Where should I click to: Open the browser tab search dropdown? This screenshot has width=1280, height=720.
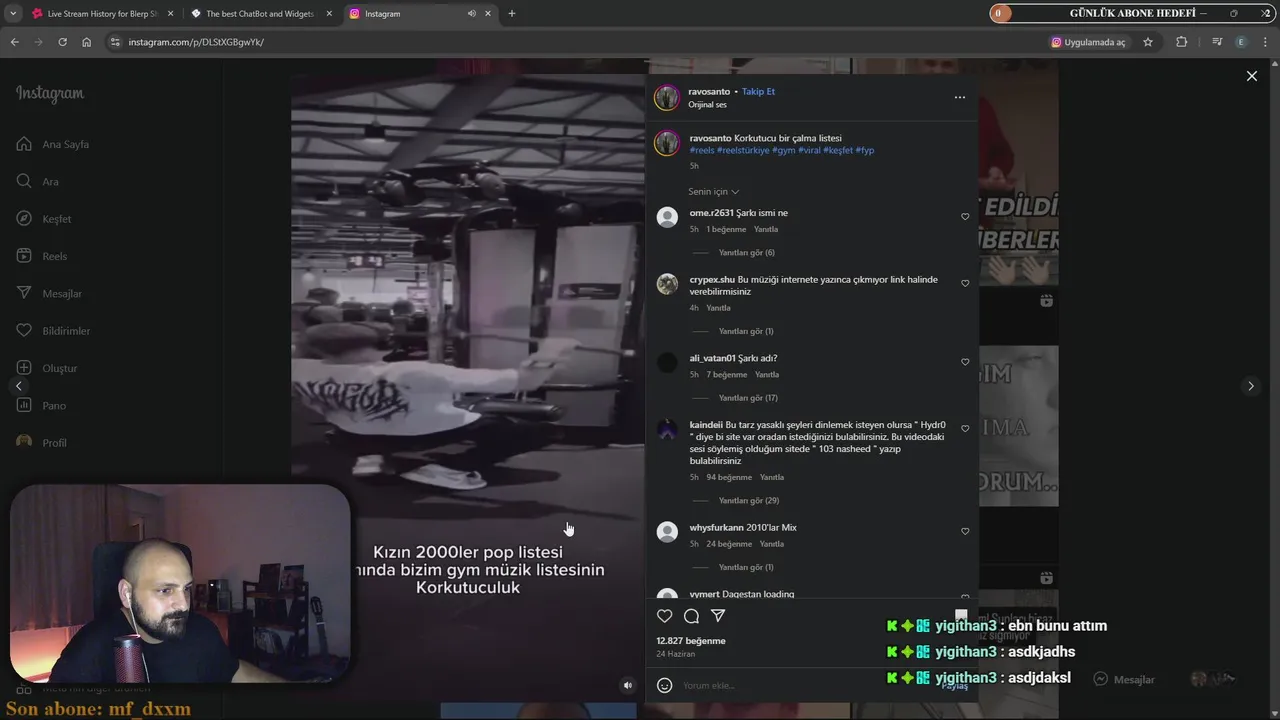pos(13,14)
